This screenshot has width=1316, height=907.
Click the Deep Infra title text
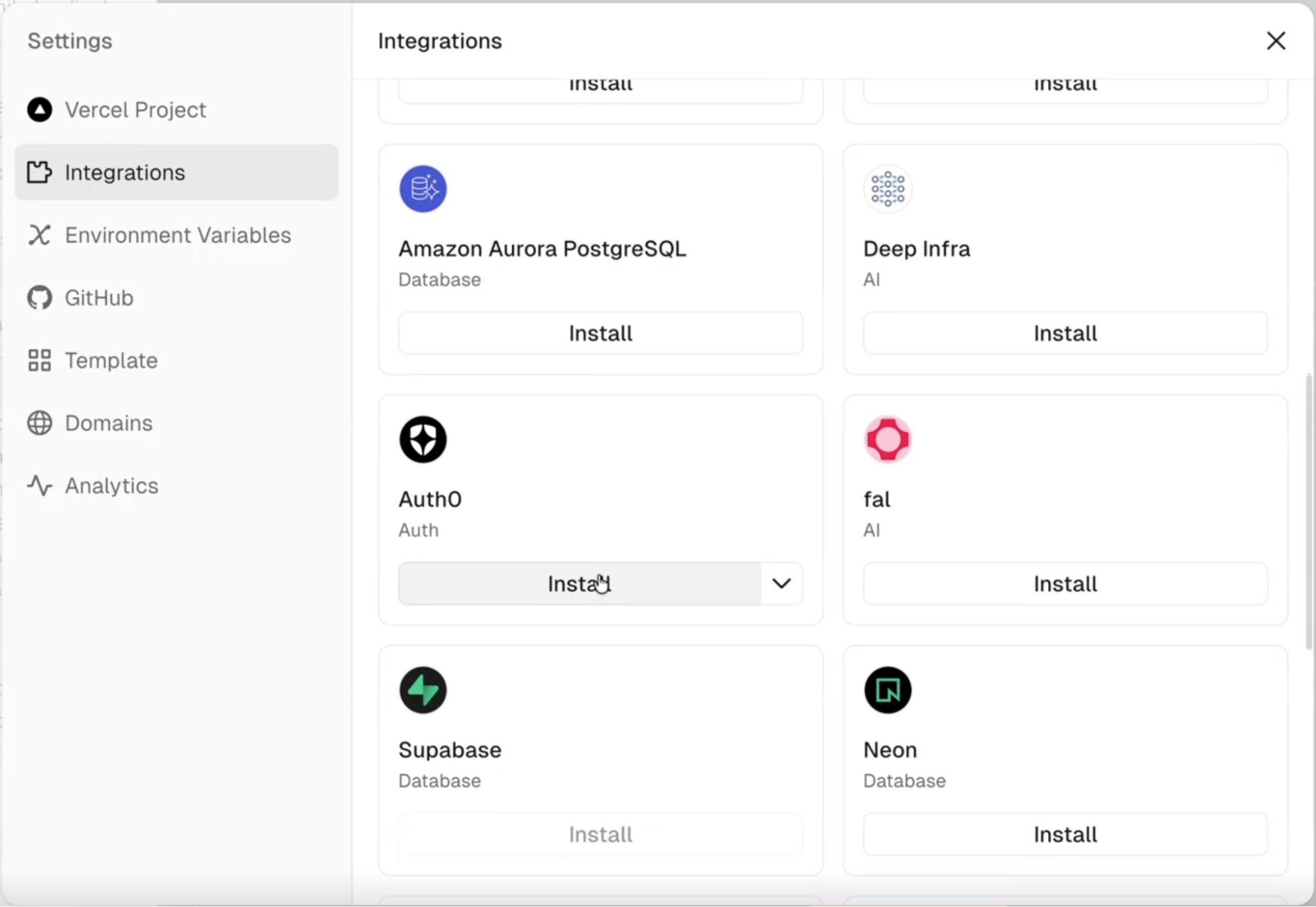click(x=916, y=249)
